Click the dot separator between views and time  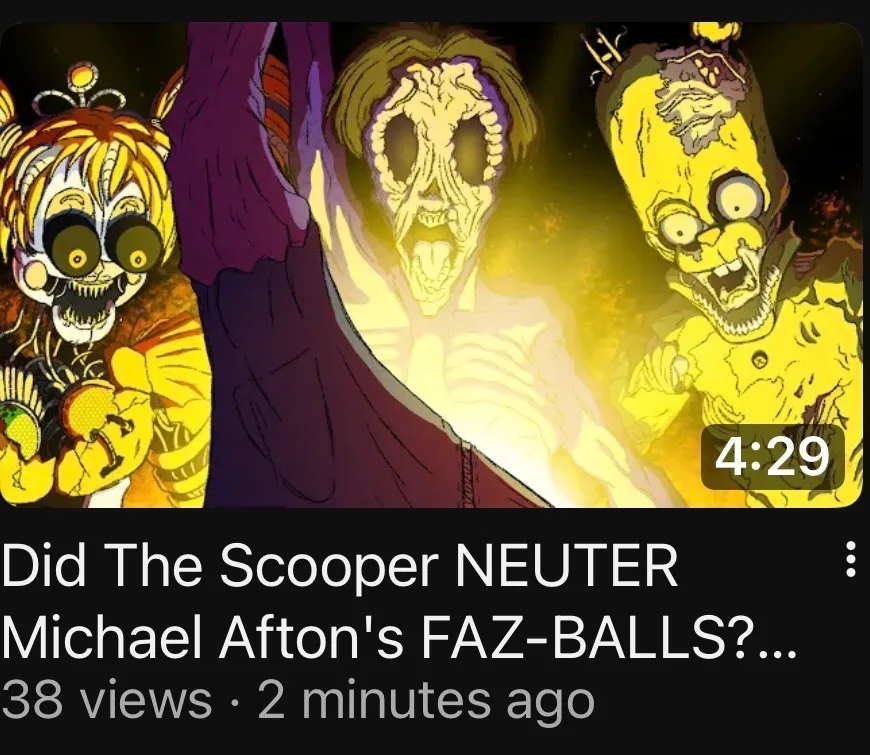235,703
